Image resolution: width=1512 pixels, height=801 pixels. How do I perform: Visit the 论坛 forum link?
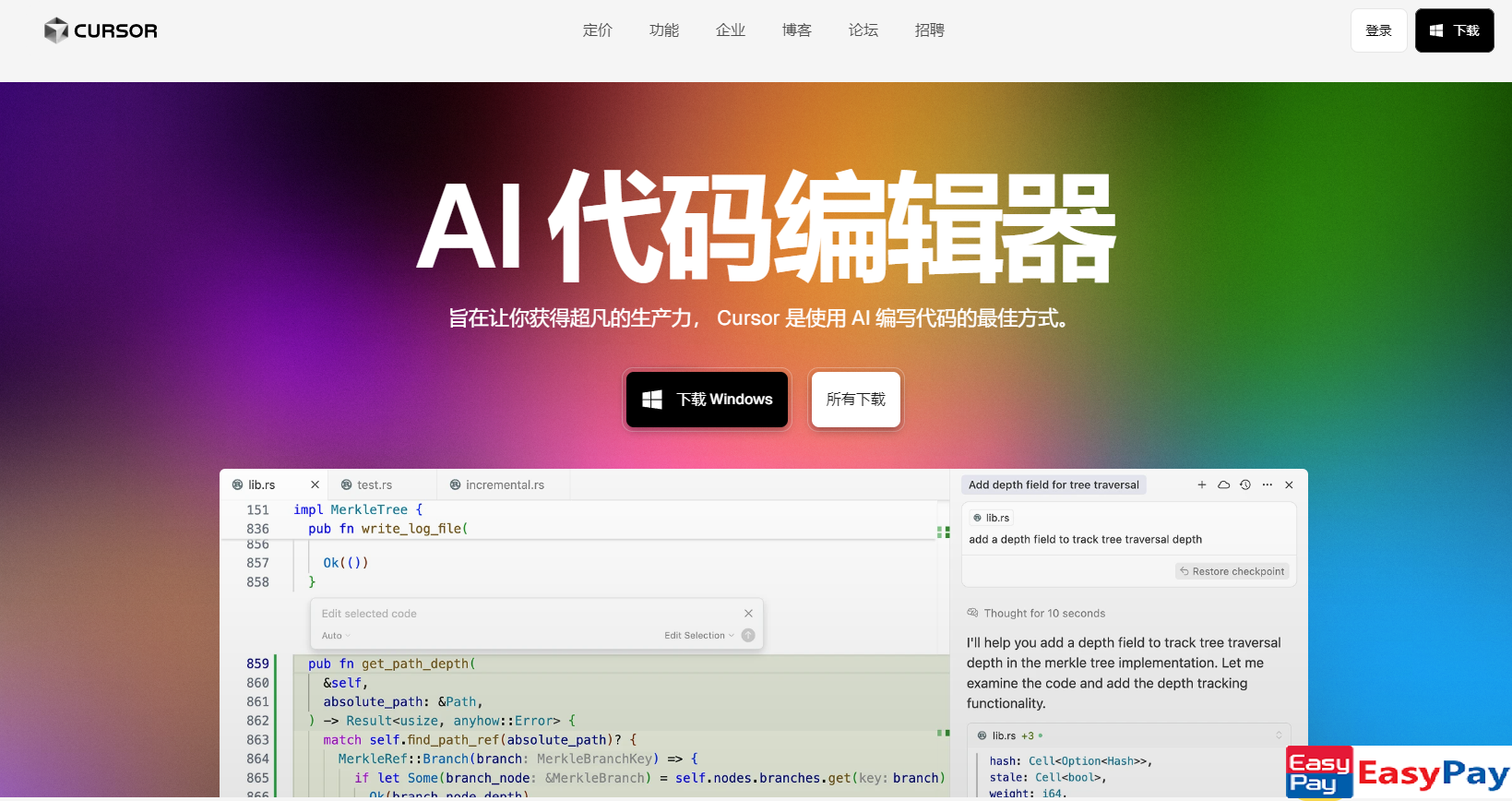point(863,30)
